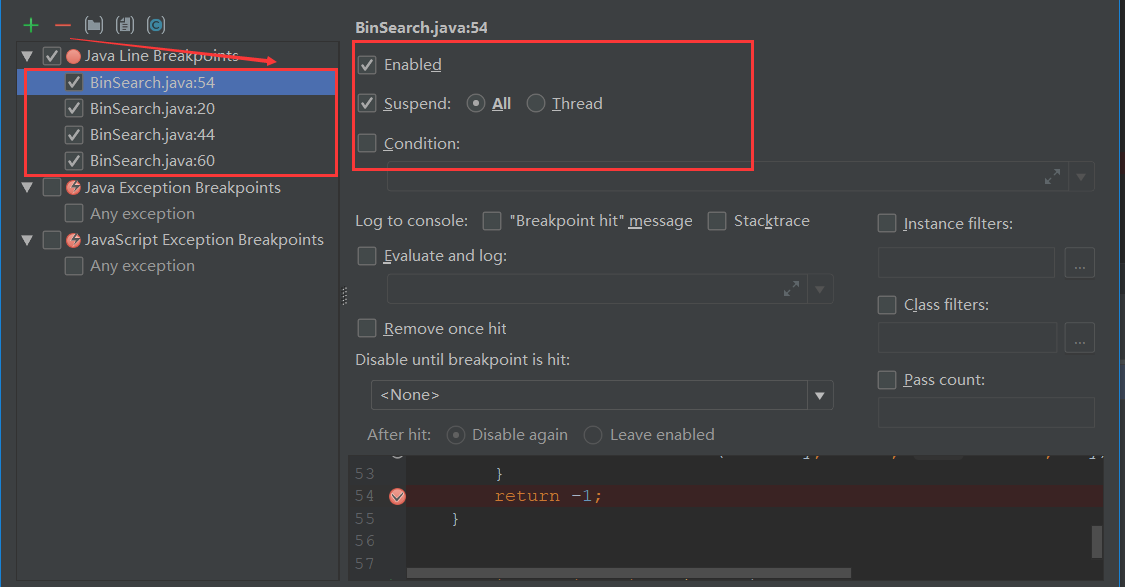
Task: Click the Instance filters text field
Action: (966, 263)
